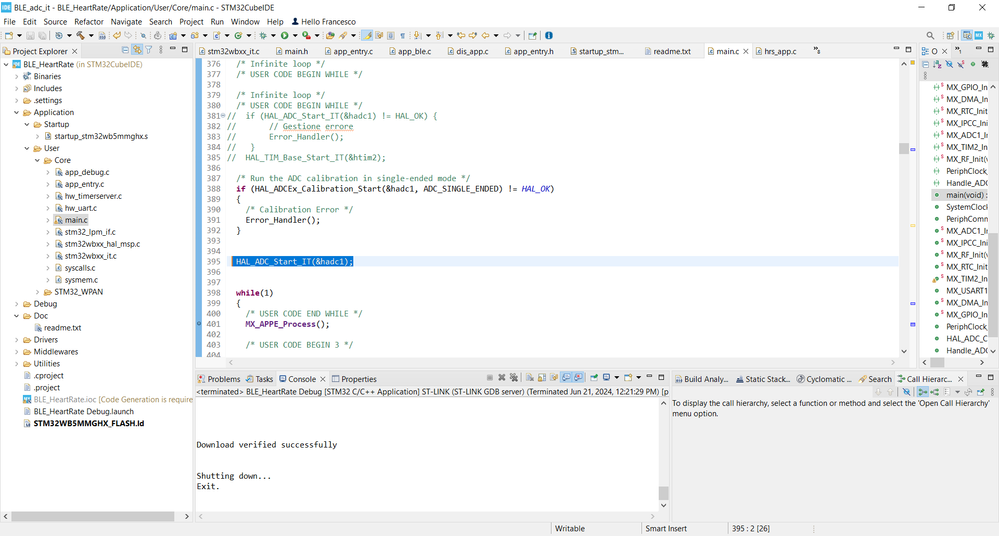Click the Hello Francesco account link
The width and height of the screenshot is (999, 536).
pos(323,21)
